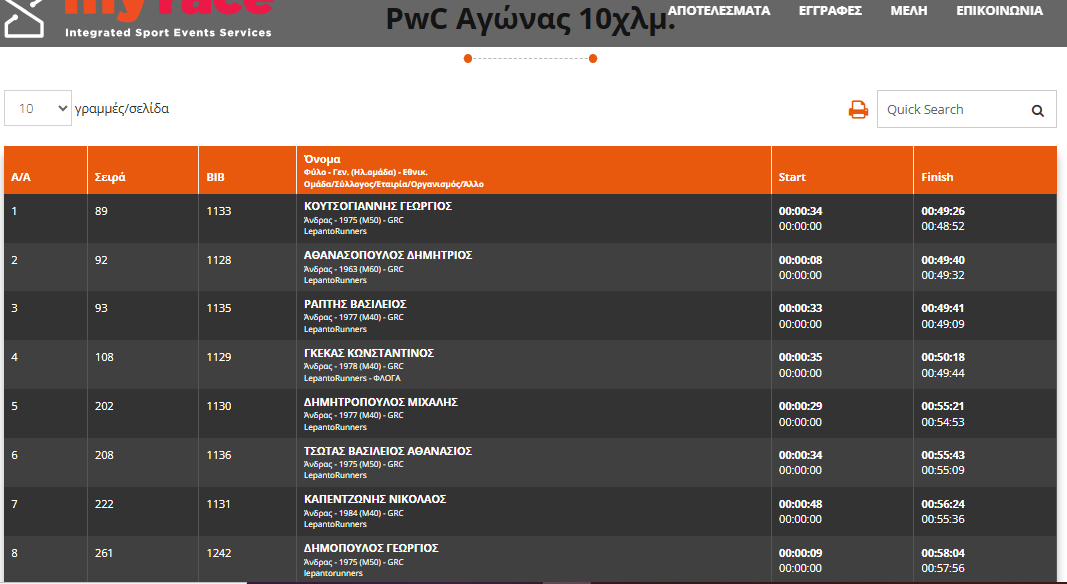
Task: Click the magnifier search icon
Action: 1038,110
